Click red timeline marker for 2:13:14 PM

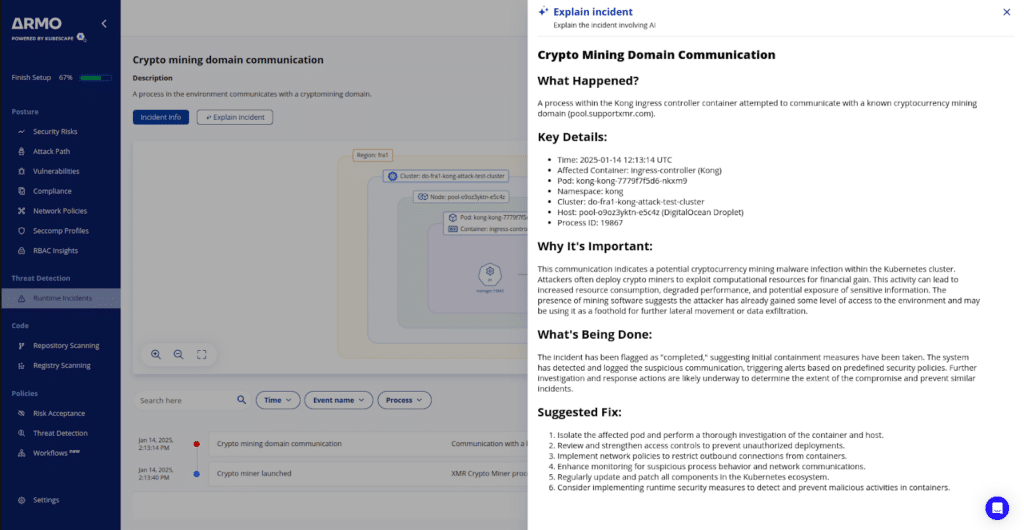[x=197, y=444]
